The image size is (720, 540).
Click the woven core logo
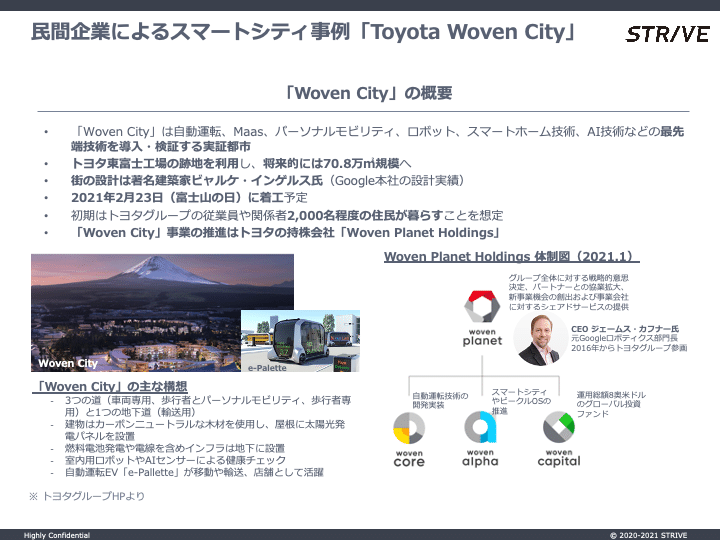click(x=409, y=440)
